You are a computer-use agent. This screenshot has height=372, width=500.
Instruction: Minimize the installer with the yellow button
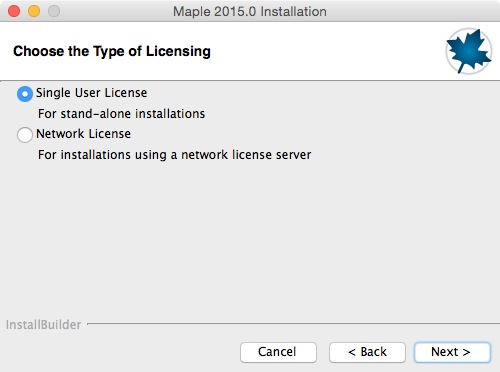(34, 11)
